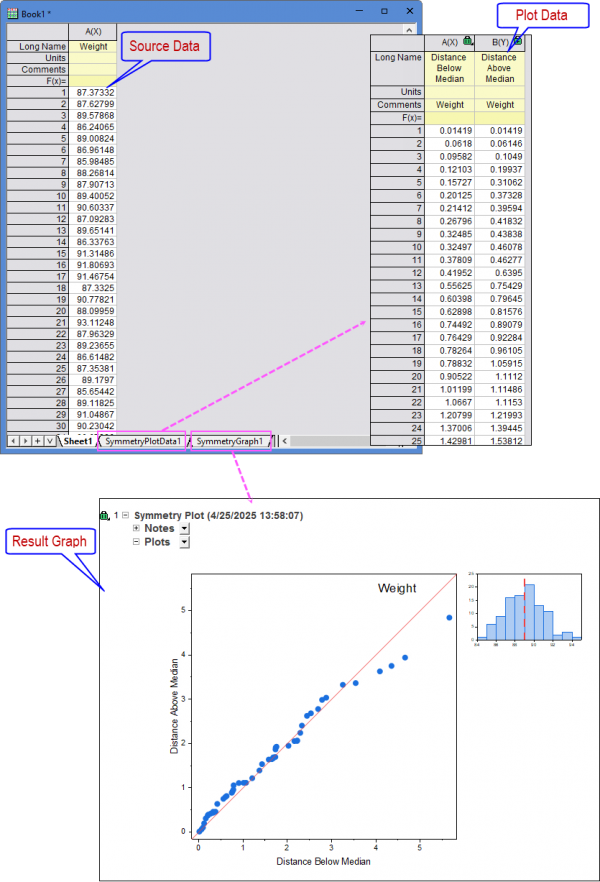Select B(Y) column header in plot data sheet

coord(500,42)
